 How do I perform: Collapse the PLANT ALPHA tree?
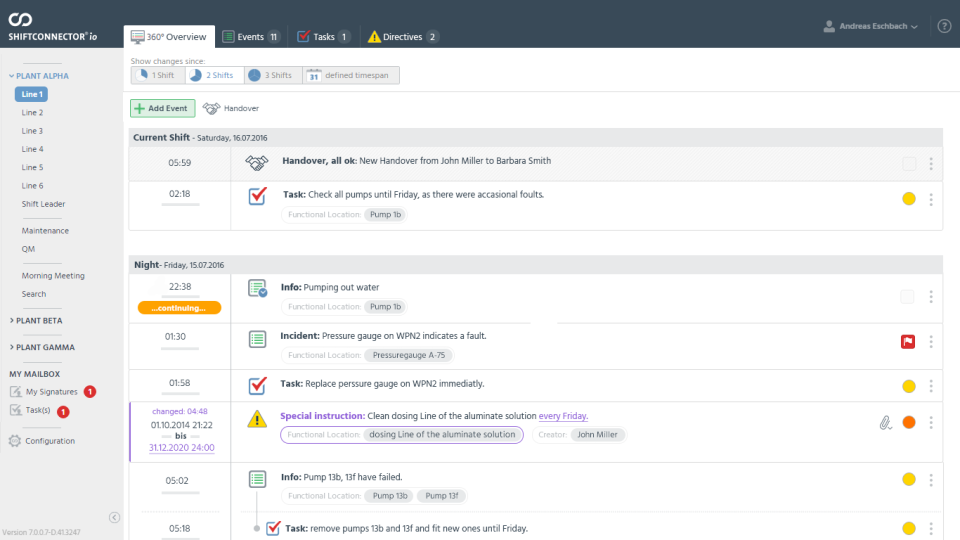pyautogui.click(x=39, y=76)
